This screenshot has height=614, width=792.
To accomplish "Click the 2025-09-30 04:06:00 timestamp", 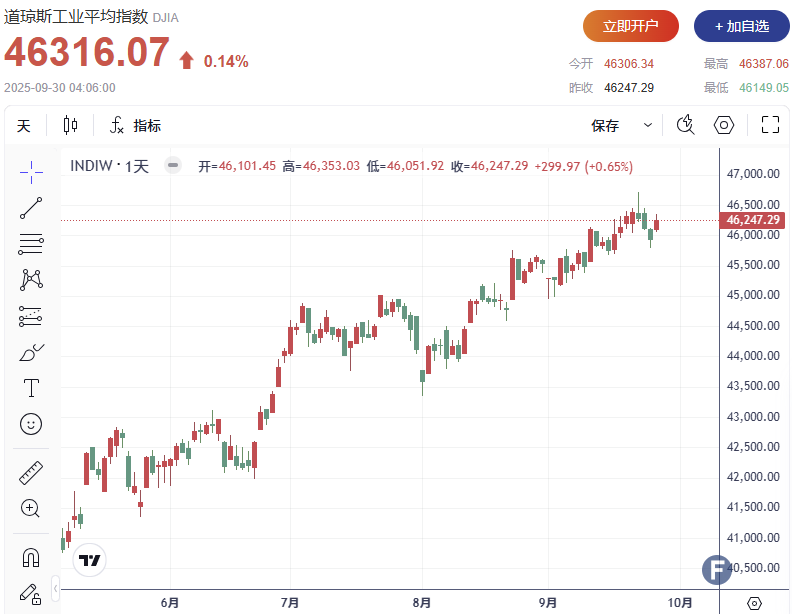I will tap(60, 88).
